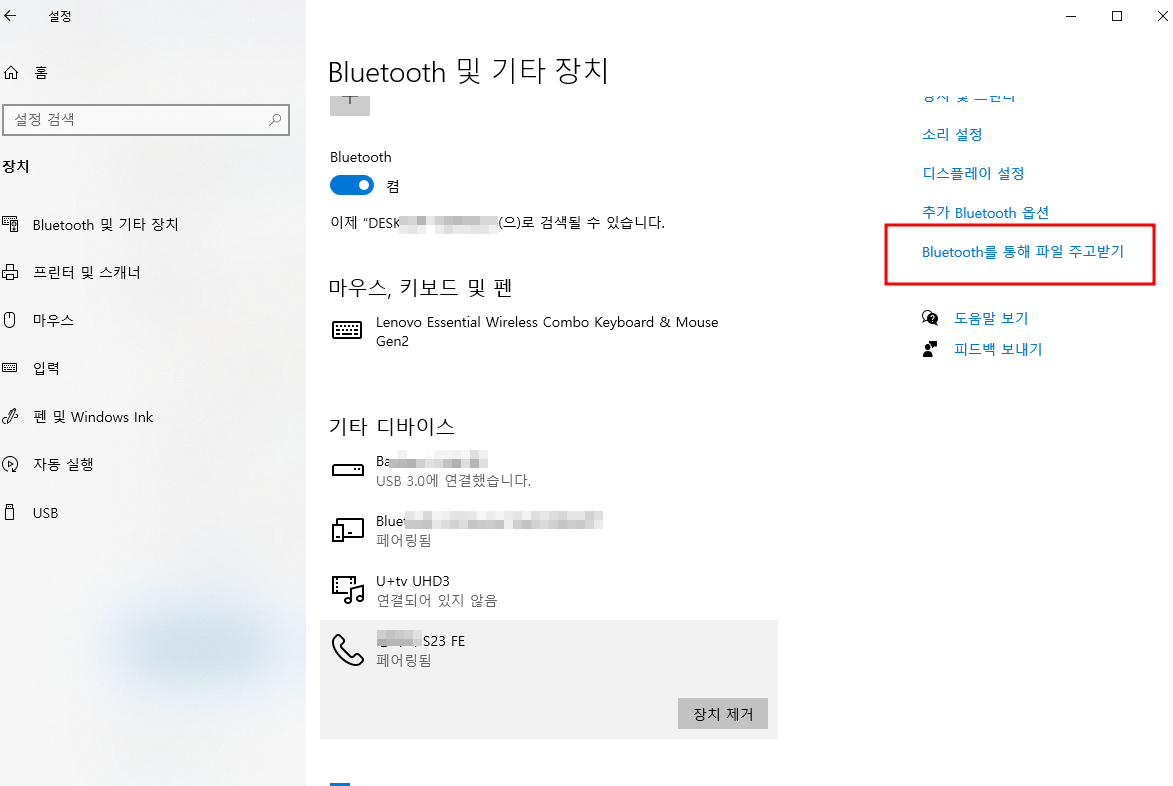Click the Home house icon

tap(11, 73)
